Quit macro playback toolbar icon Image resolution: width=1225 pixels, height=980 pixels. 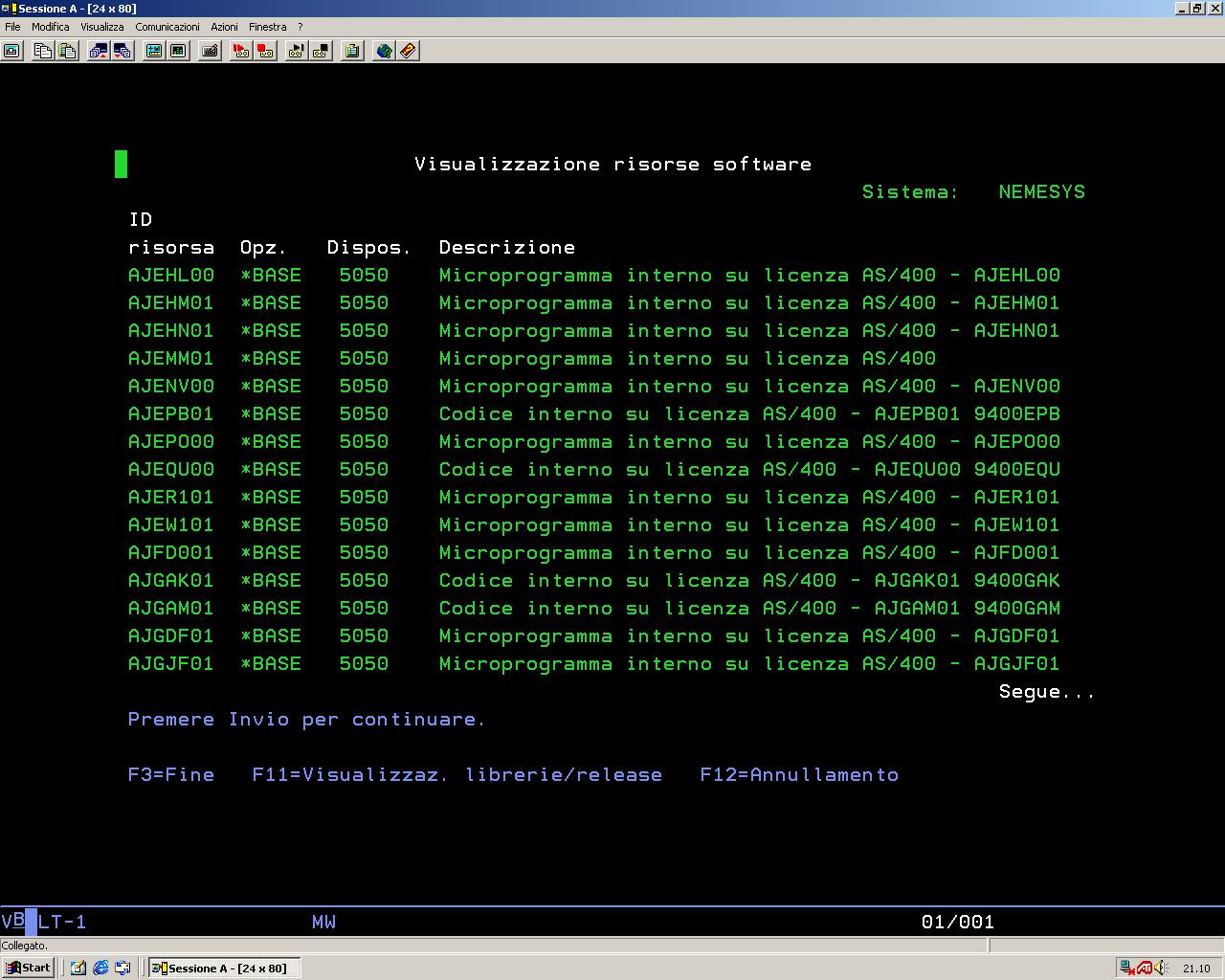(321, 51)
